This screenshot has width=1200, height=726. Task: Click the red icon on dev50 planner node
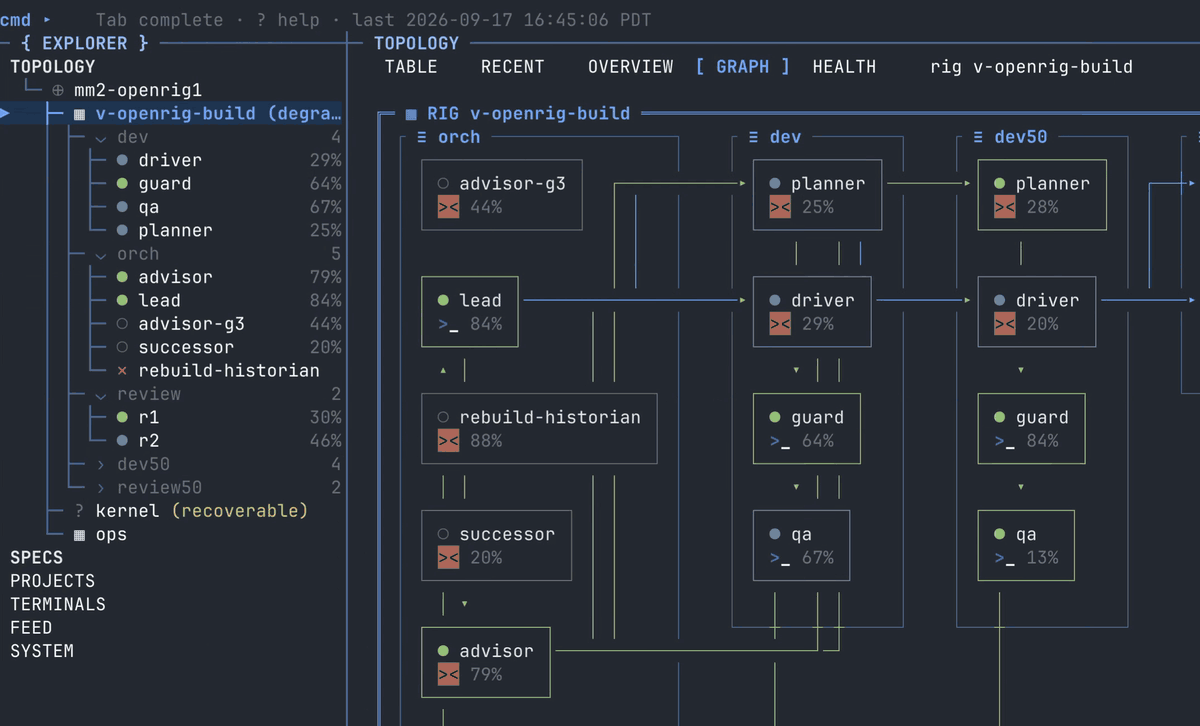[x=1005, y=207]
